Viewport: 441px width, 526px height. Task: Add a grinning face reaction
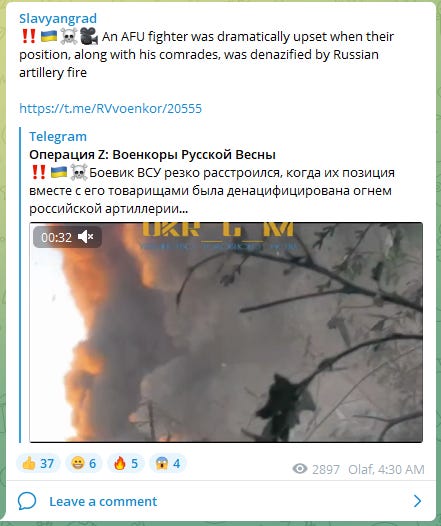[84, 464]
